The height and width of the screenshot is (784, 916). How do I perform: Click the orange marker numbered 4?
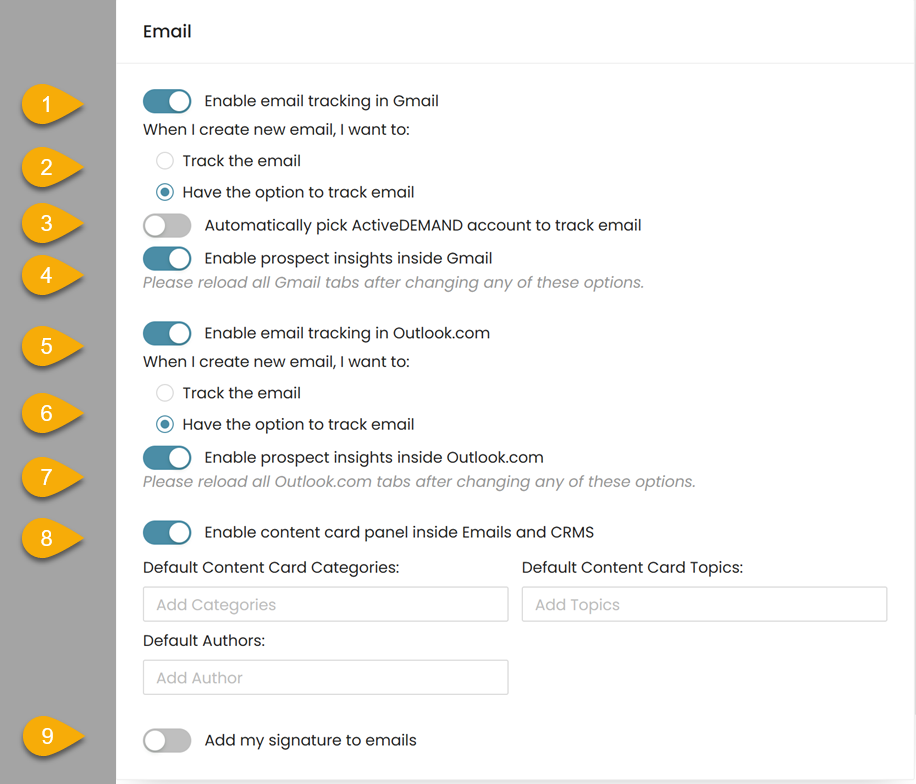tap(52, 275)
